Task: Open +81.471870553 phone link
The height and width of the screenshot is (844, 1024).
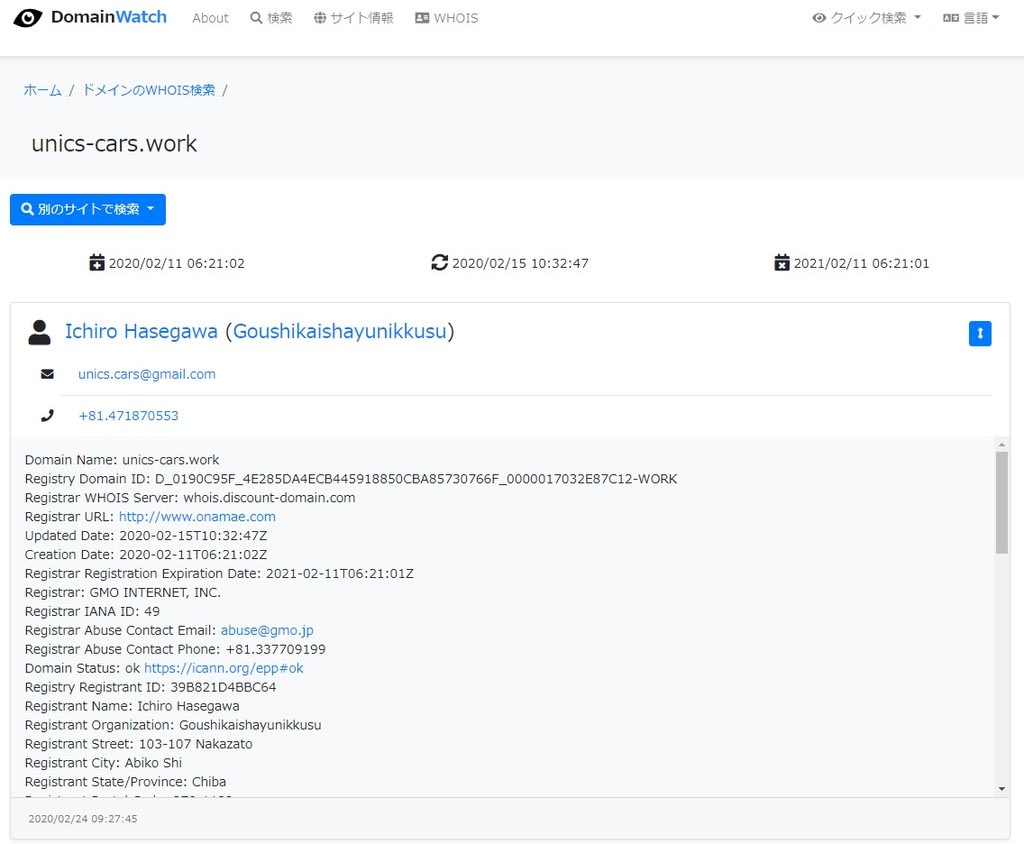Action: (x=128, y=415)
